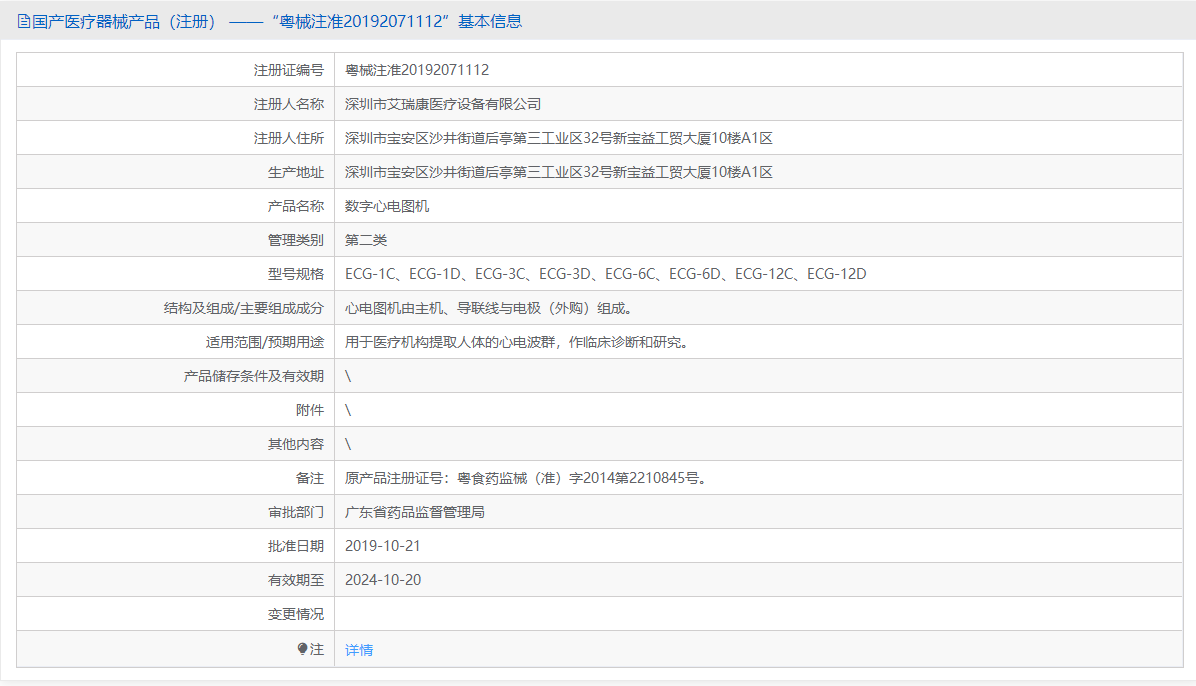
Task: Click the 附件 label
Action: (x=310, y=410)
